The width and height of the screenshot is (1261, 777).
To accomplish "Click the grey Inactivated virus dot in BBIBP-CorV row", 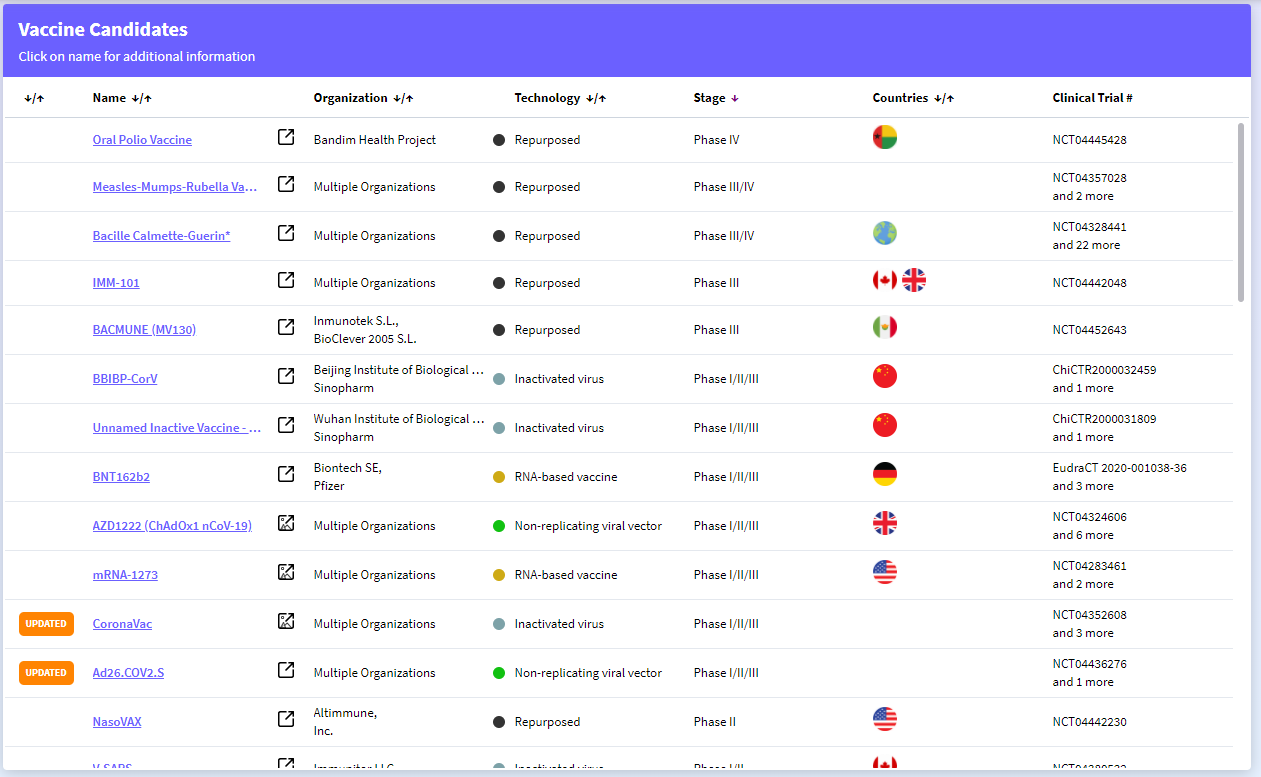I will pos(499,379).
